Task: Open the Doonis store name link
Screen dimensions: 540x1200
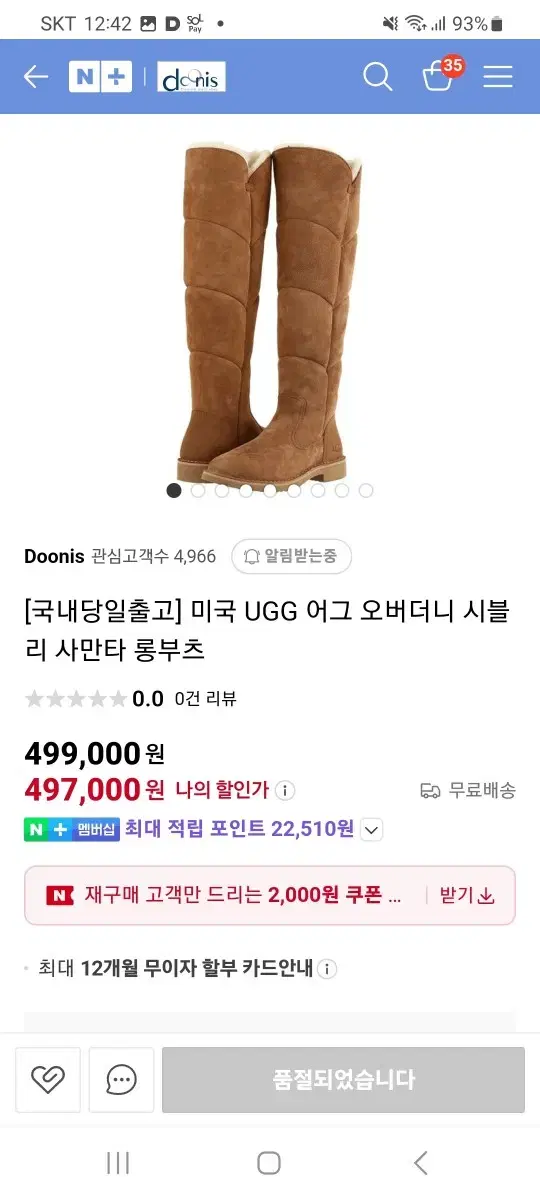Action: pyautogui.click(x=54, y=557)
